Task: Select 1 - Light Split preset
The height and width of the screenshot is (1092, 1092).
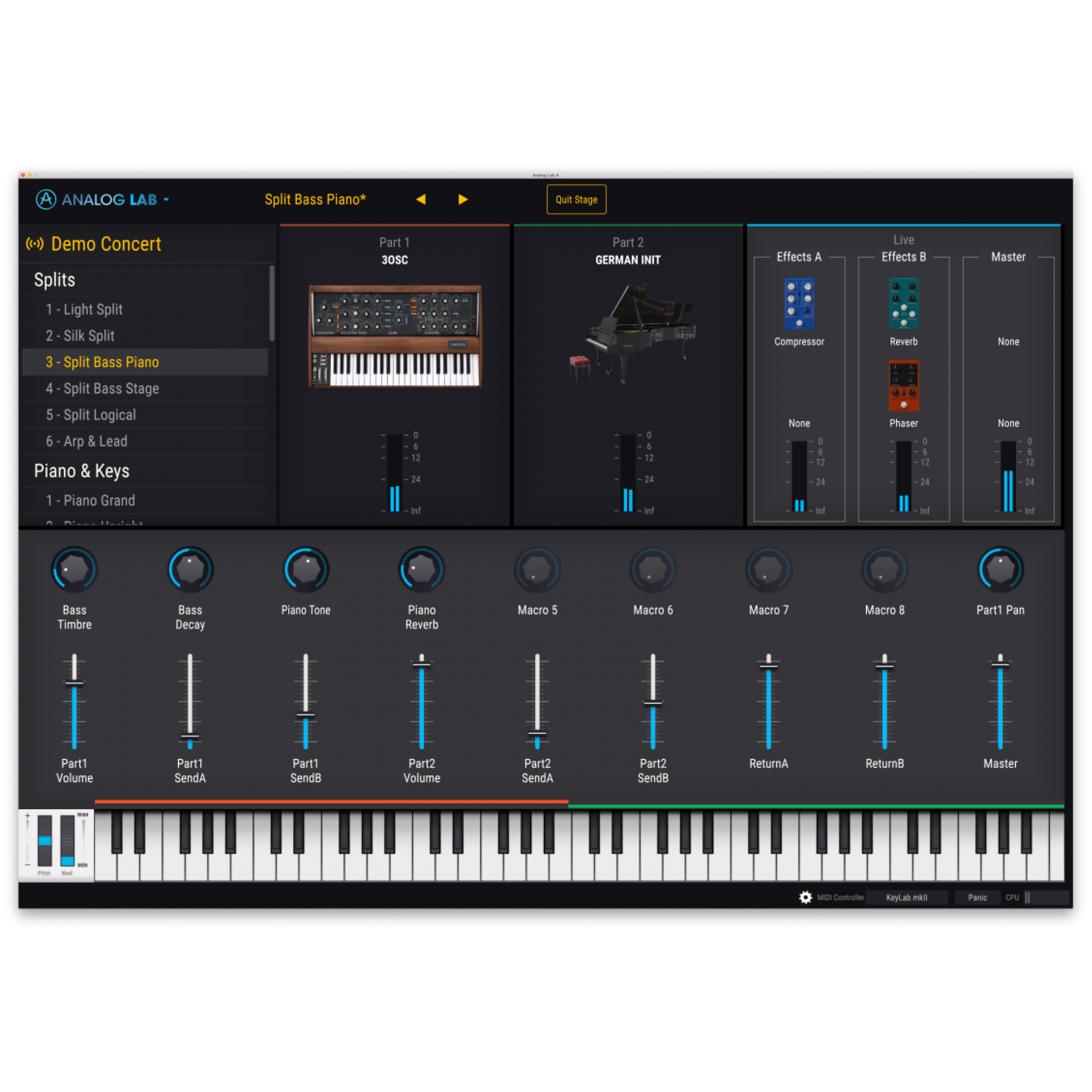Action: click(x=84, y=309)
